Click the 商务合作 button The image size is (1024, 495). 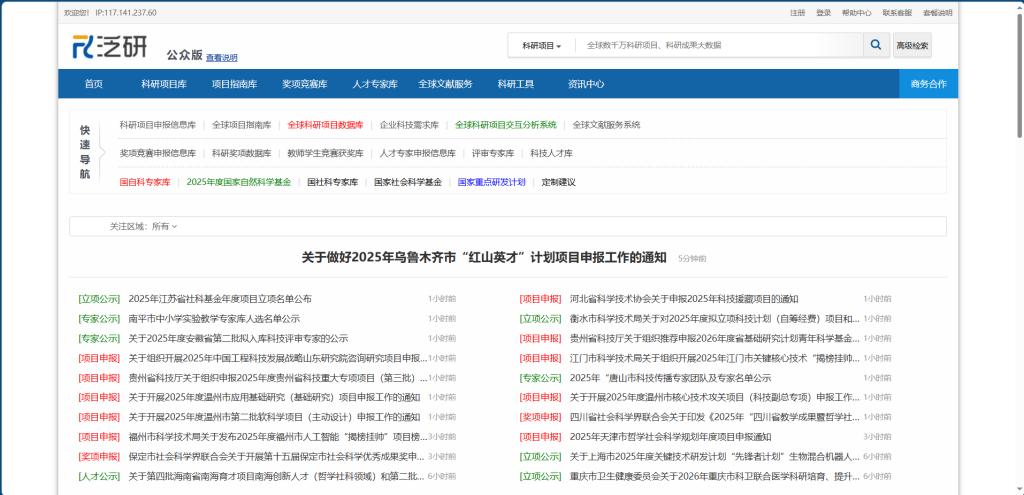pyautogui.click(x=928, y=84)
